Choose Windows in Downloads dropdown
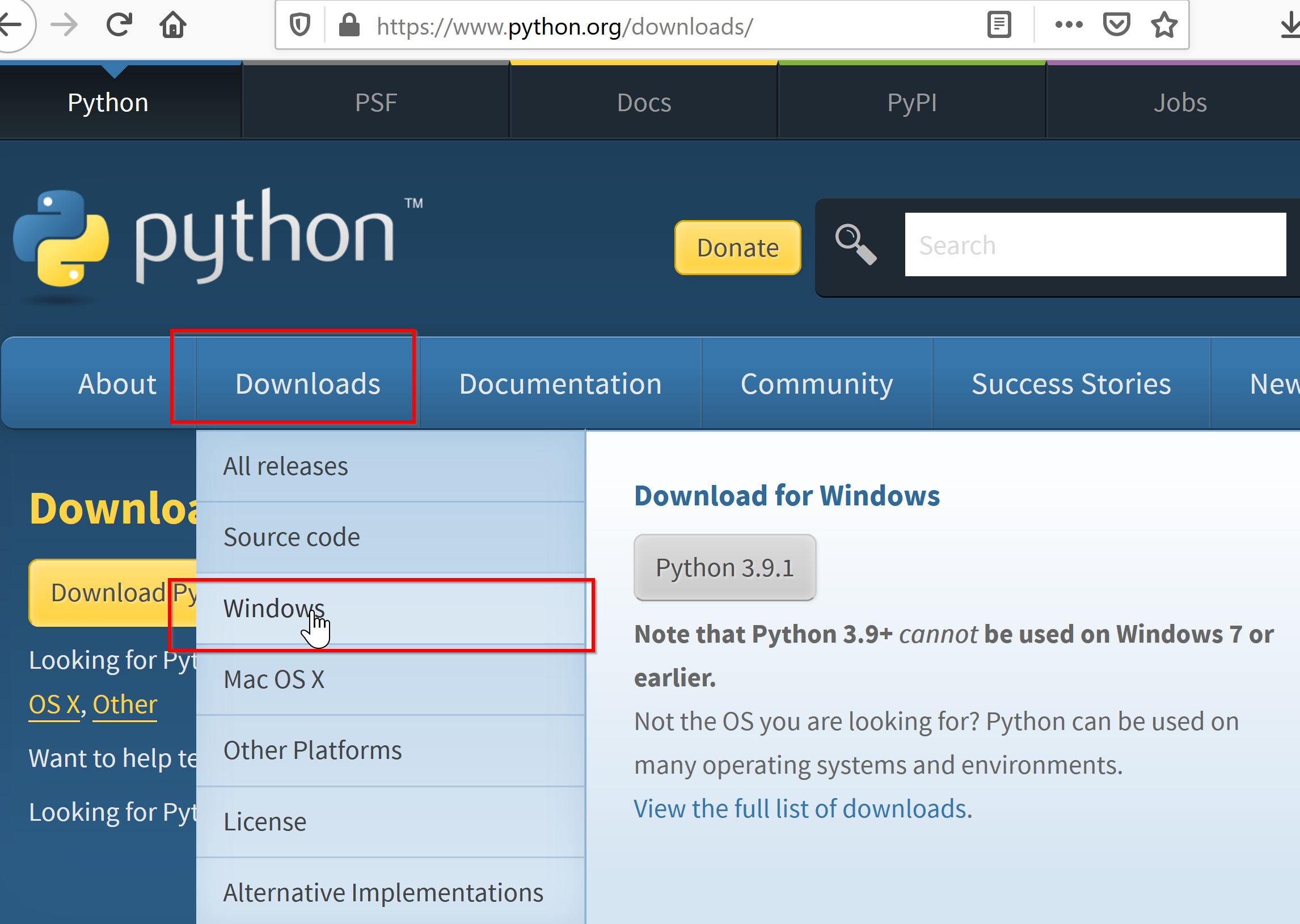Viewport: 1300px width, 924px height. coord(391,608)
